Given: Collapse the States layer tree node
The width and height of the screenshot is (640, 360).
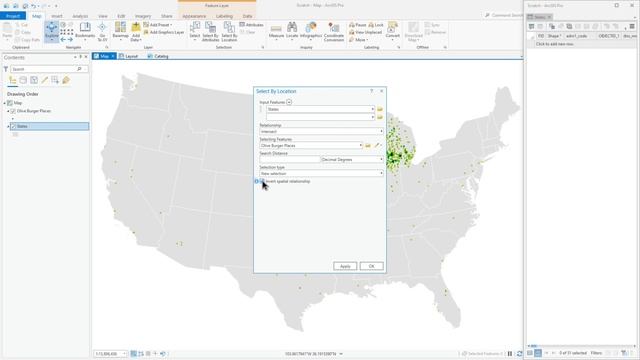Looking at the screenshot, I should pos(8,127).
